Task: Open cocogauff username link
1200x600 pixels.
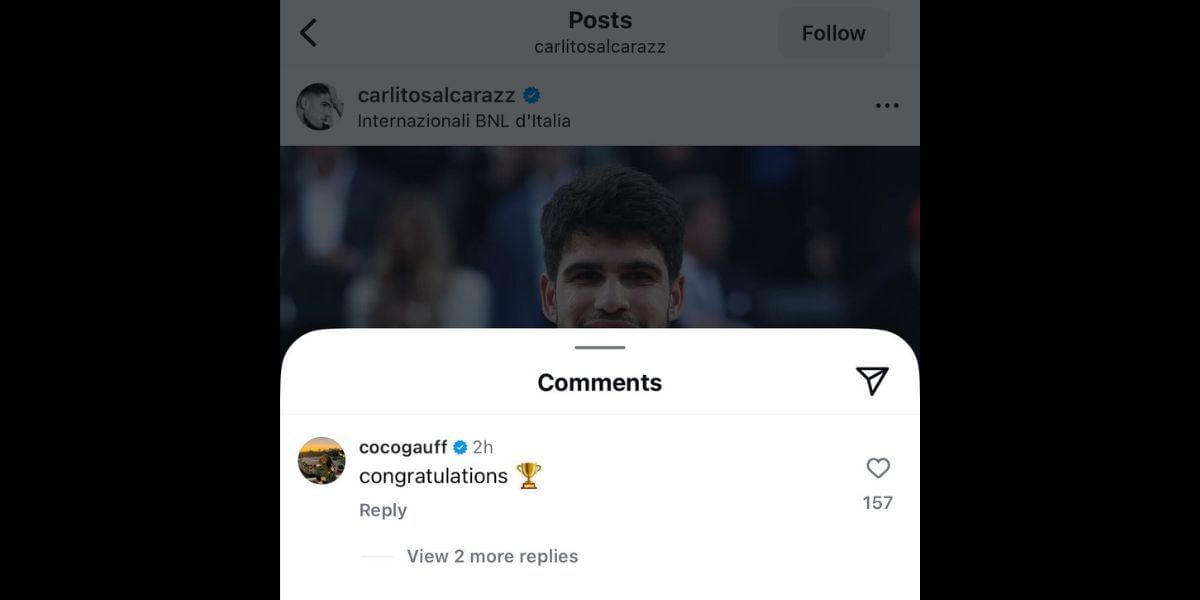Action: [403, 447]
